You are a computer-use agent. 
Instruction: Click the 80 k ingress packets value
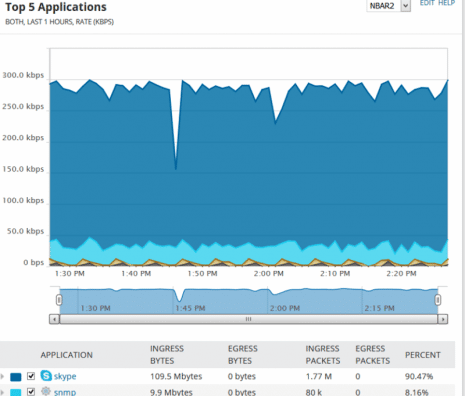(x=314, y=392)
